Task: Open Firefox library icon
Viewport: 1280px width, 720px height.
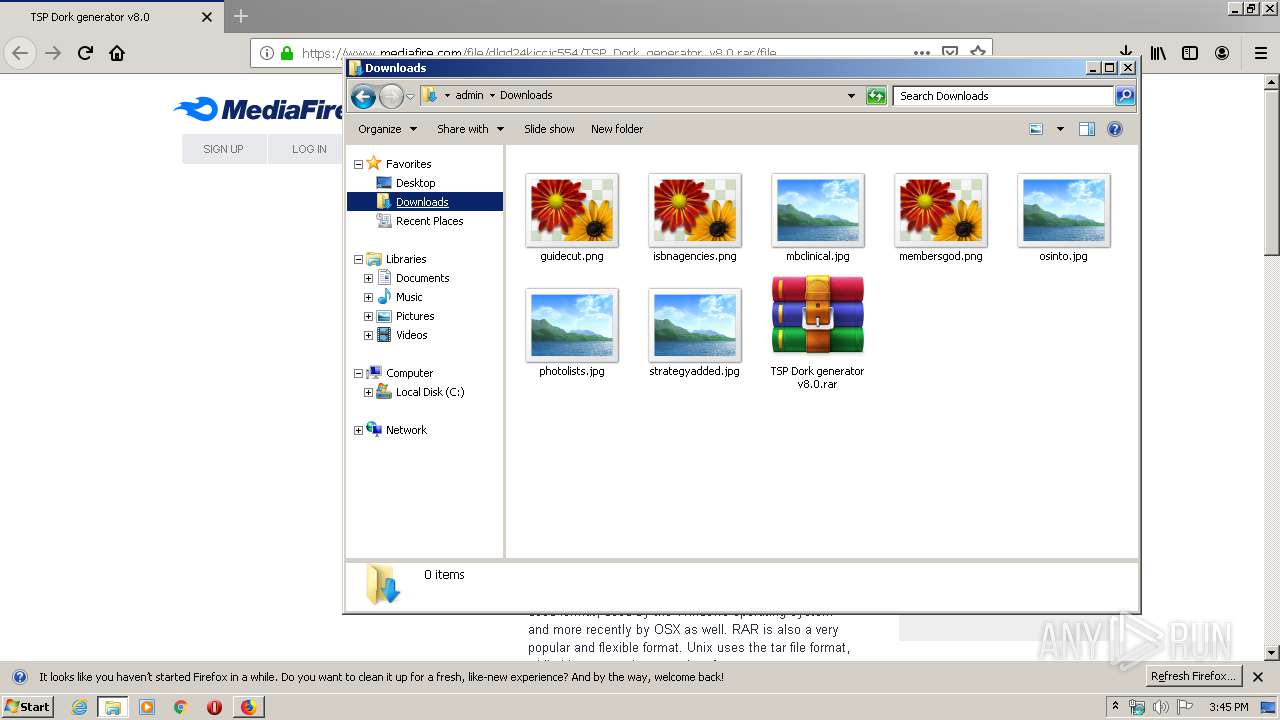Action: pyautogui.click(x=1158, y=53)
